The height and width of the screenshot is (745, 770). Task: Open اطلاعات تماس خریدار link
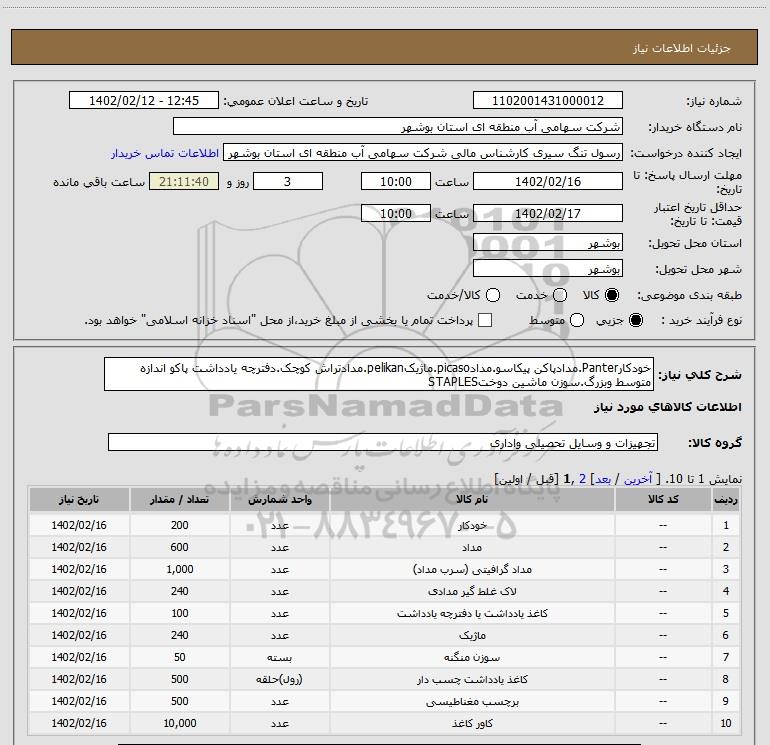click(x=165, y=153)
